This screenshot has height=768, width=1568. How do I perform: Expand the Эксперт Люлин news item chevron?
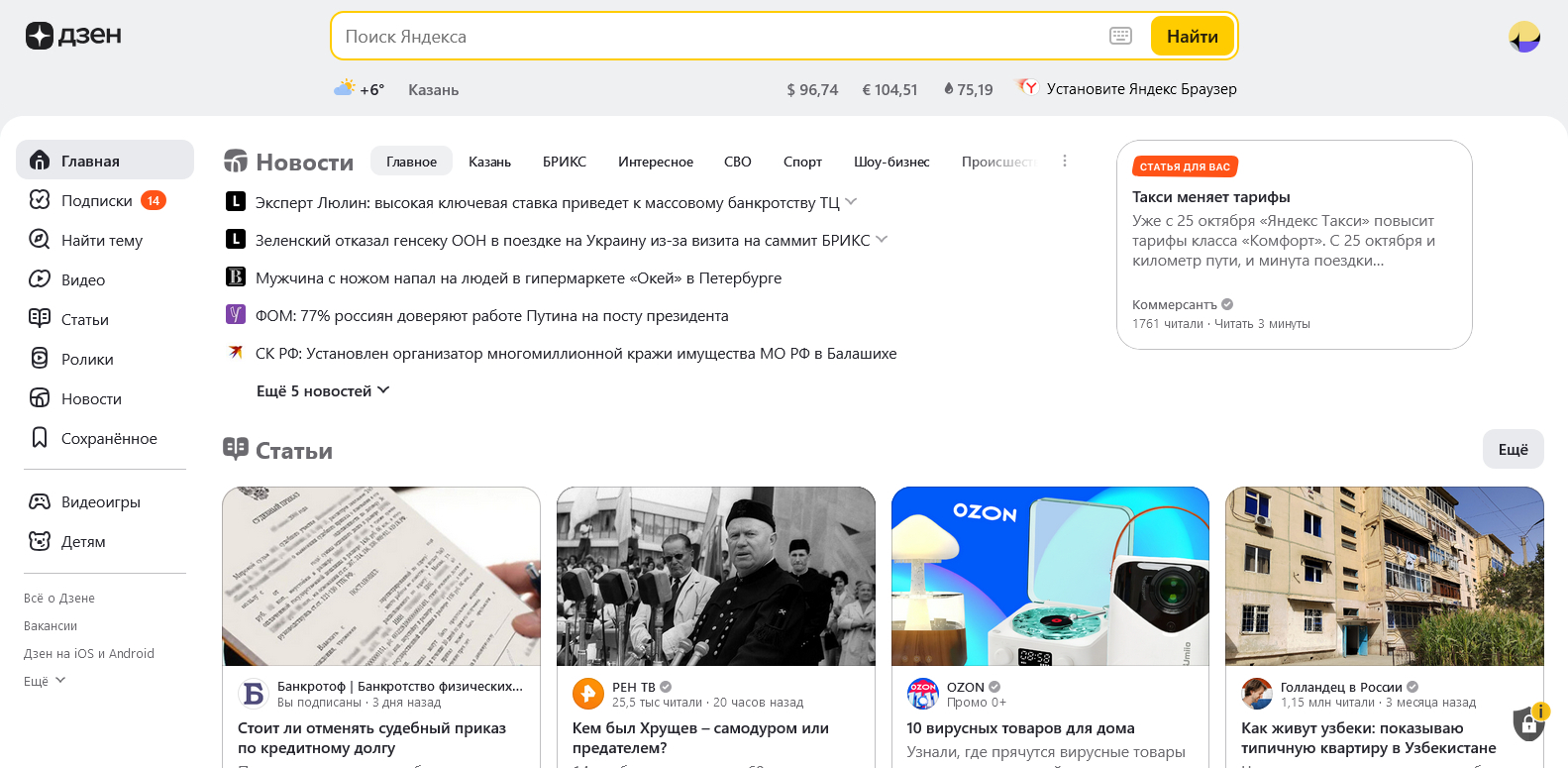pyautogui.click(x=851, y=201)
